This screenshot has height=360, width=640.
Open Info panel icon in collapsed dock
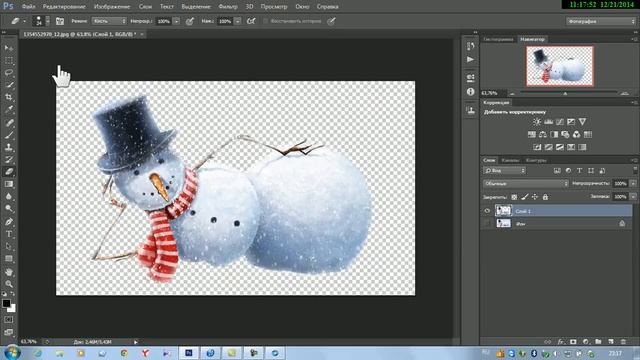(471, 92)
